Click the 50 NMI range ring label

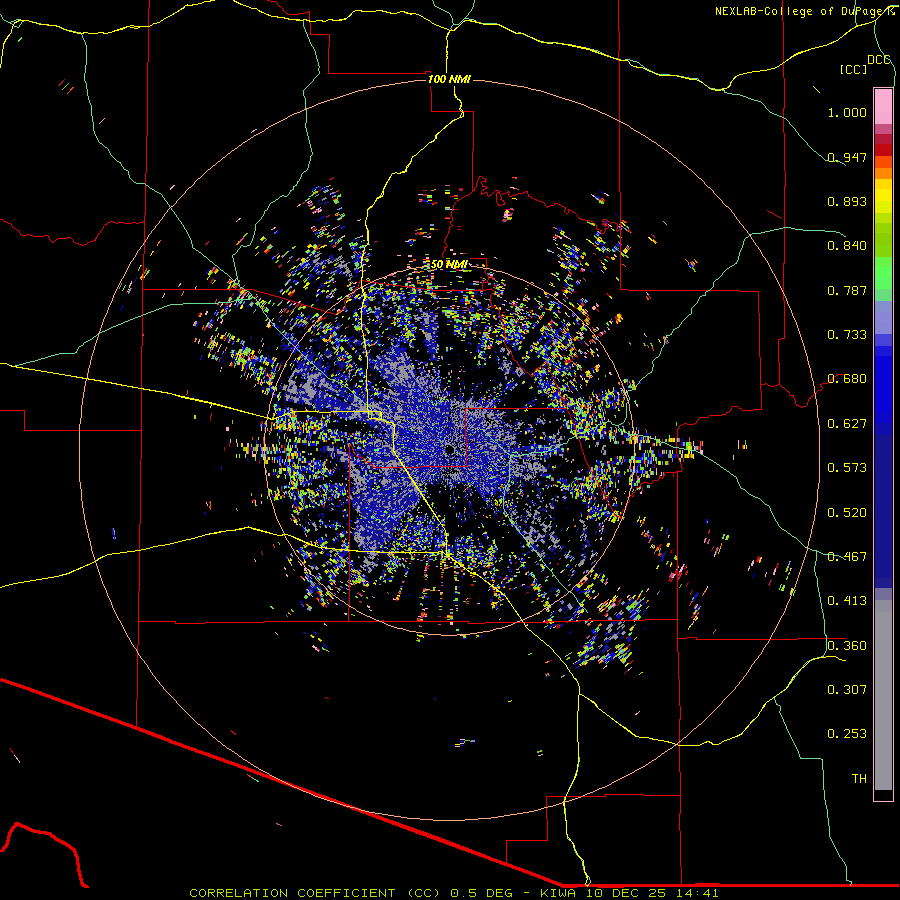(x=449, y=264)
